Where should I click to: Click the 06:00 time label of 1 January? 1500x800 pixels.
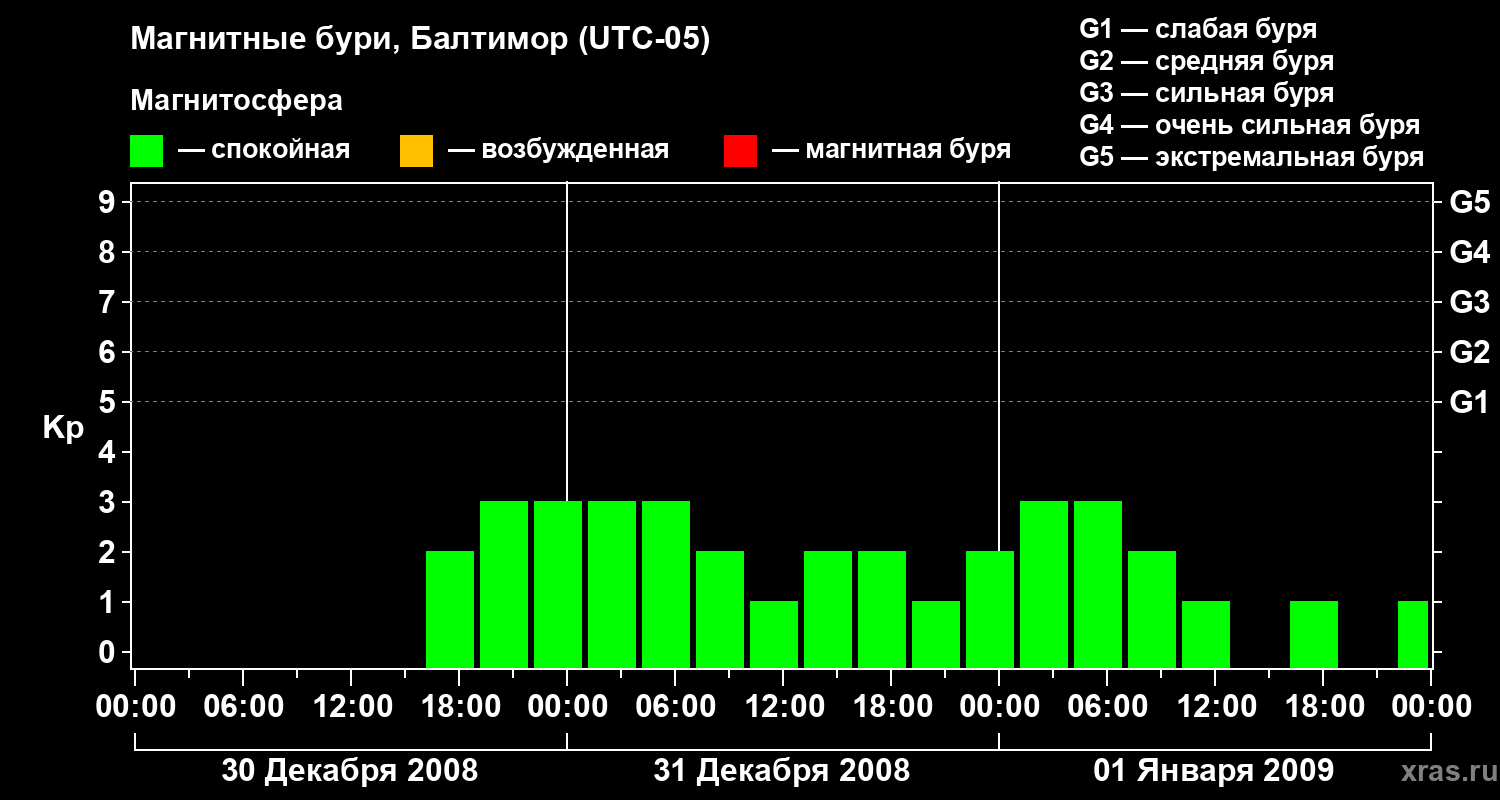[1107, 707]
